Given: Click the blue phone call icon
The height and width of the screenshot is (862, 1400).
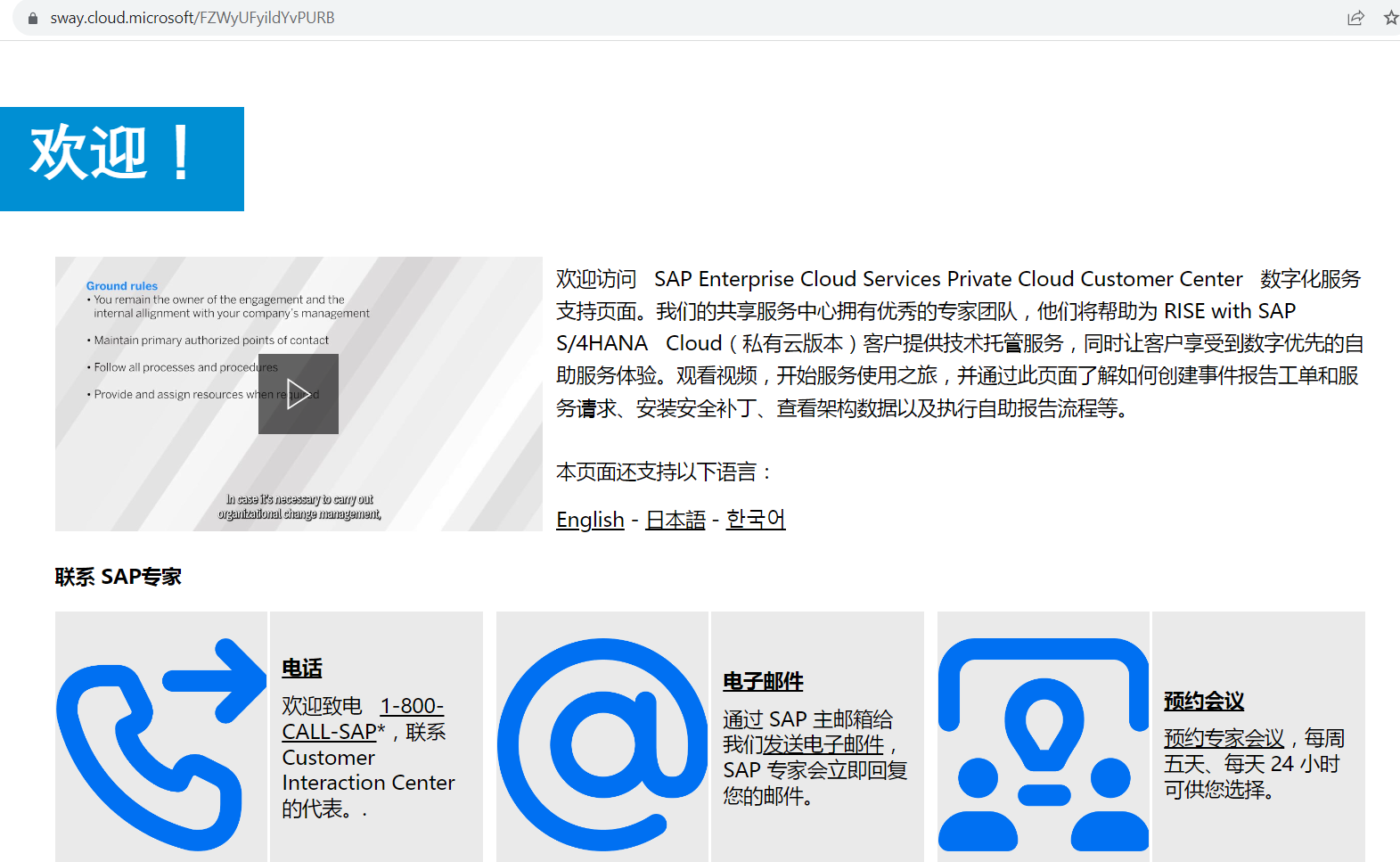Looking at the screenshot, I should [161, 743].
